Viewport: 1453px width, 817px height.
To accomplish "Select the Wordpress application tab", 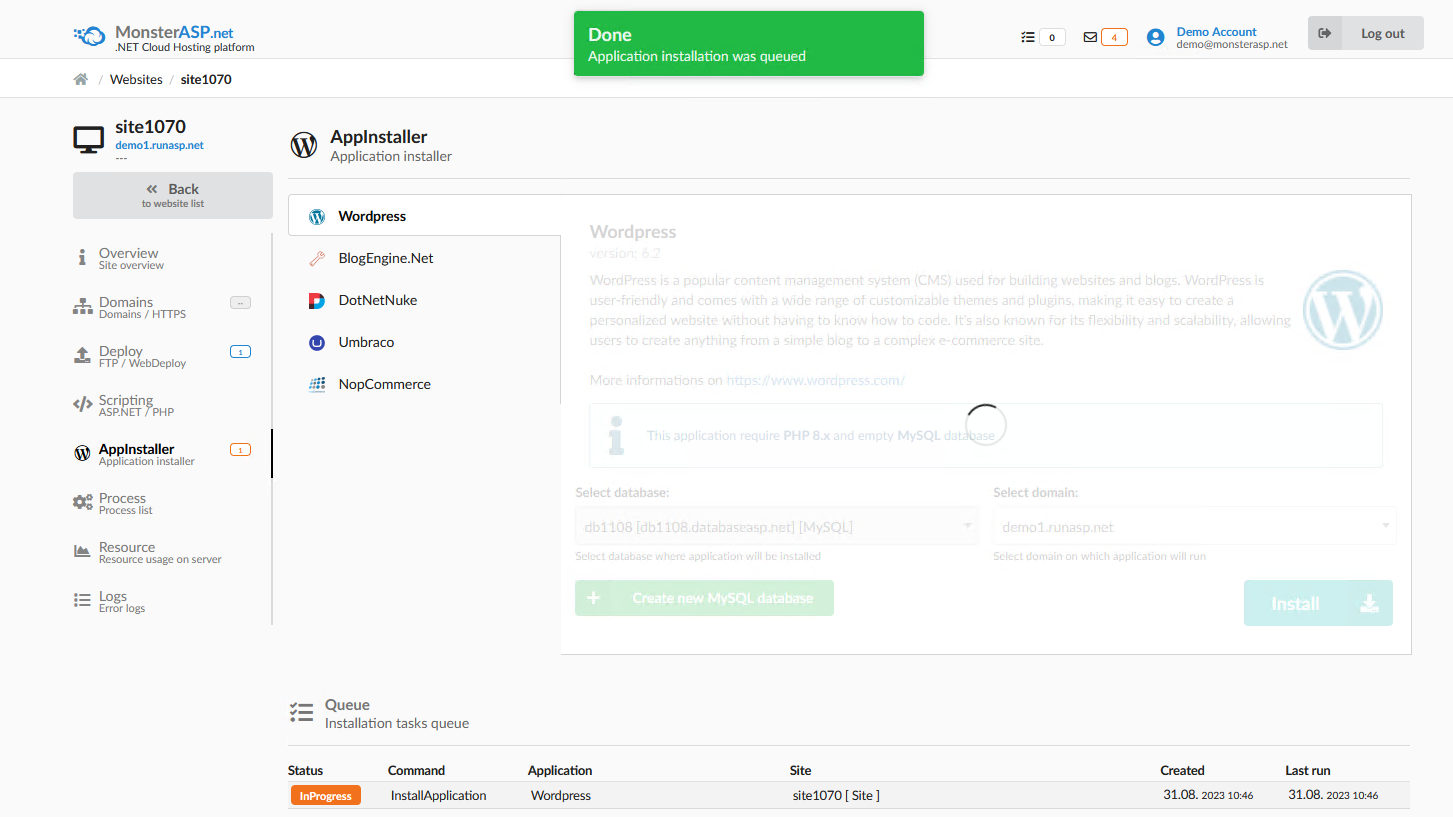I will pos(424,216).
